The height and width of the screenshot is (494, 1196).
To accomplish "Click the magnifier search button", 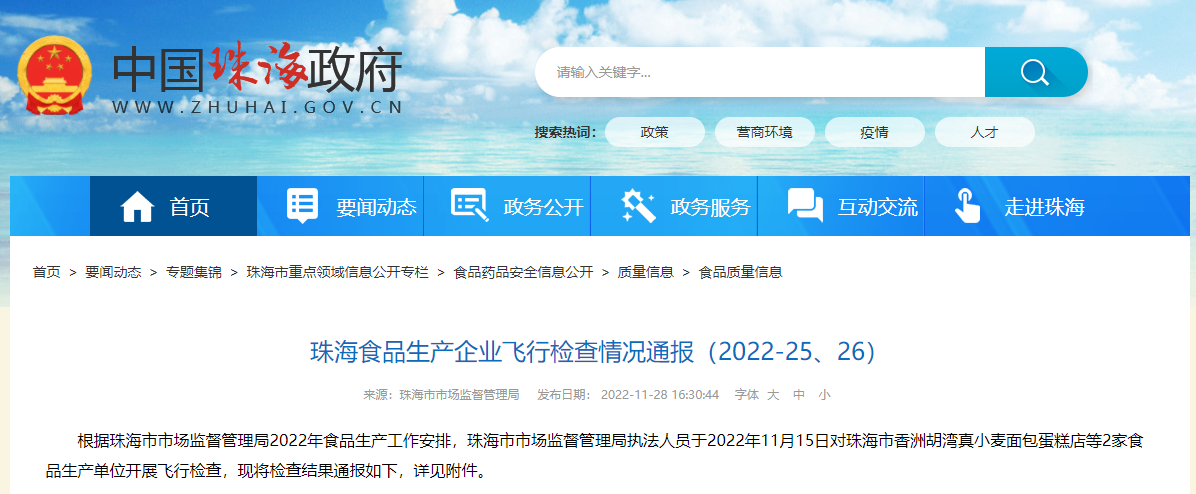I will coord(1035,72).
